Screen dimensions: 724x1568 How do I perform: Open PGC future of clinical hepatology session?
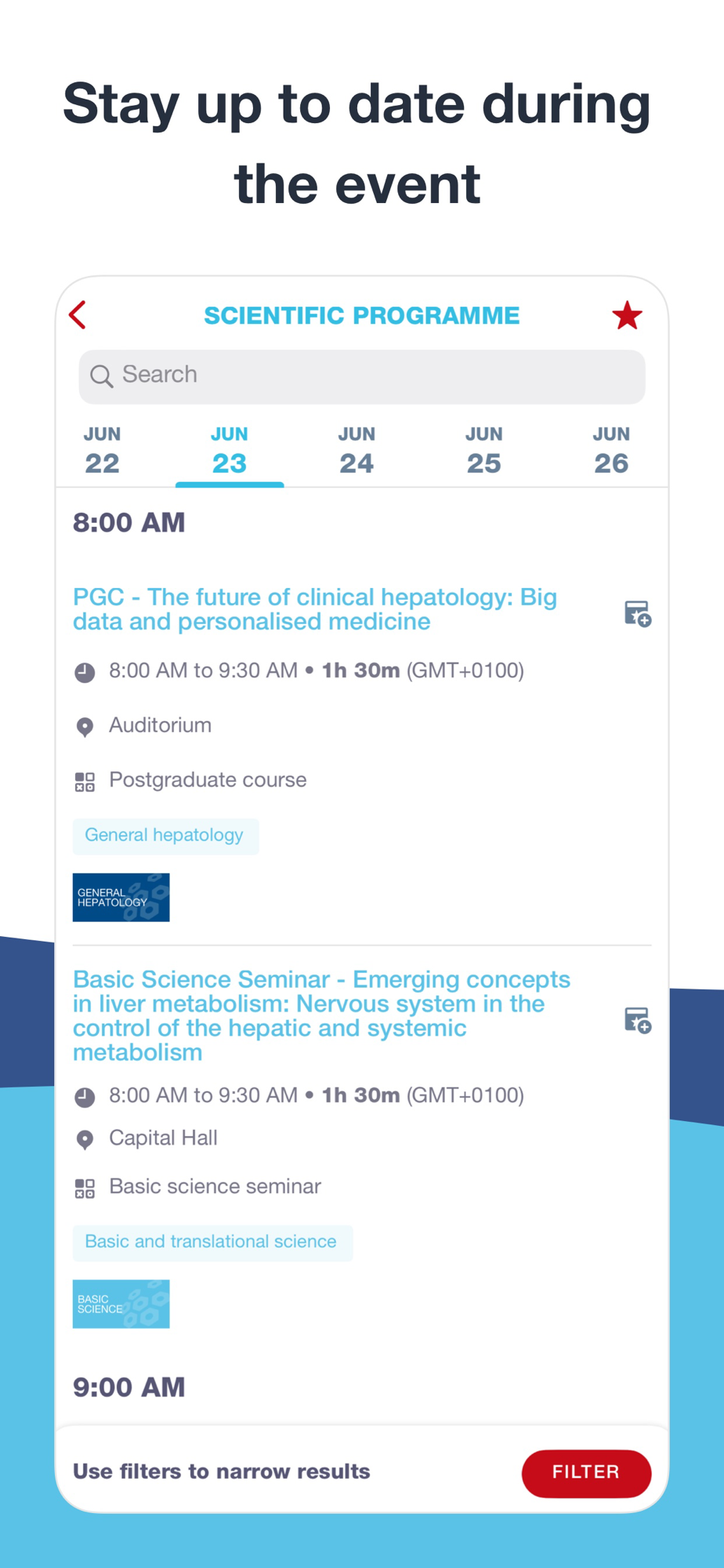(315, 609)
